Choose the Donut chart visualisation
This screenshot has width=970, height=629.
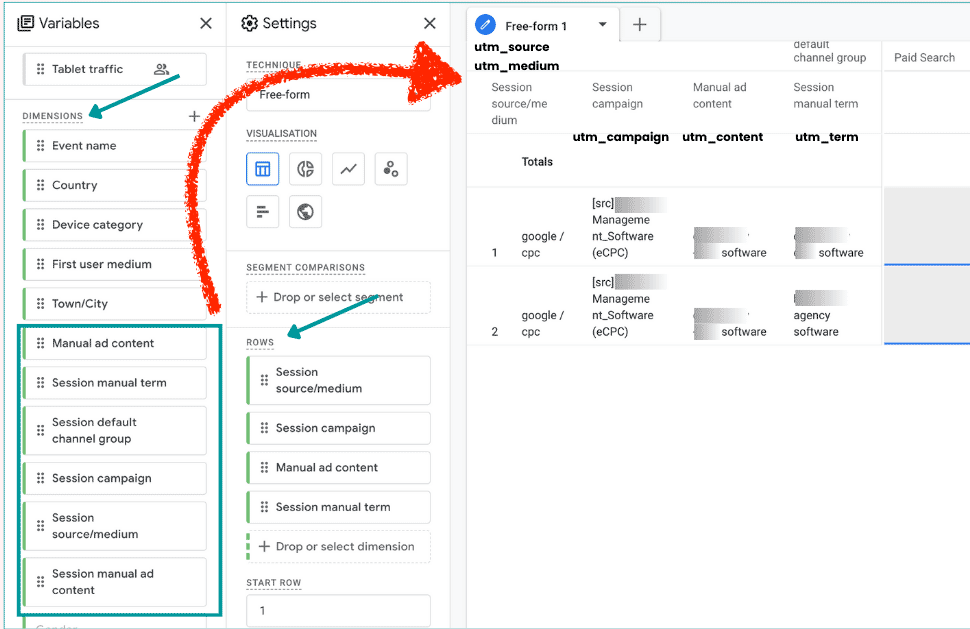click(x=305, y=169)
